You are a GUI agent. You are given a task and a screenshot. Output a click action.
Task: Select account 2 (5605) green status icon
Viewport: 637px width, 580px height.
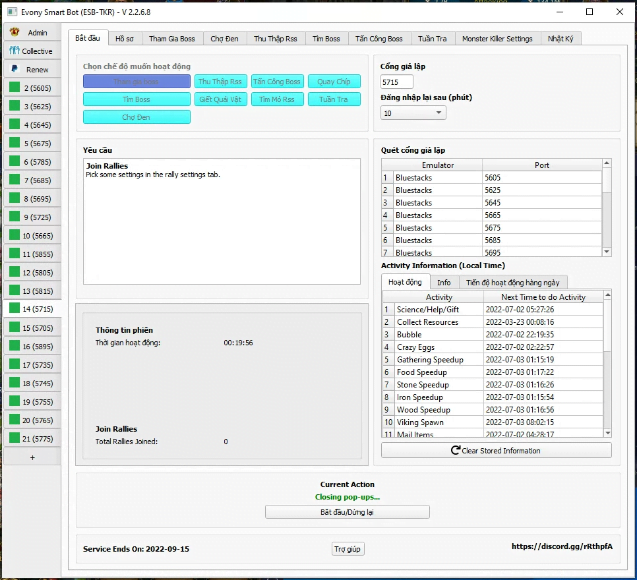(14, 88)
